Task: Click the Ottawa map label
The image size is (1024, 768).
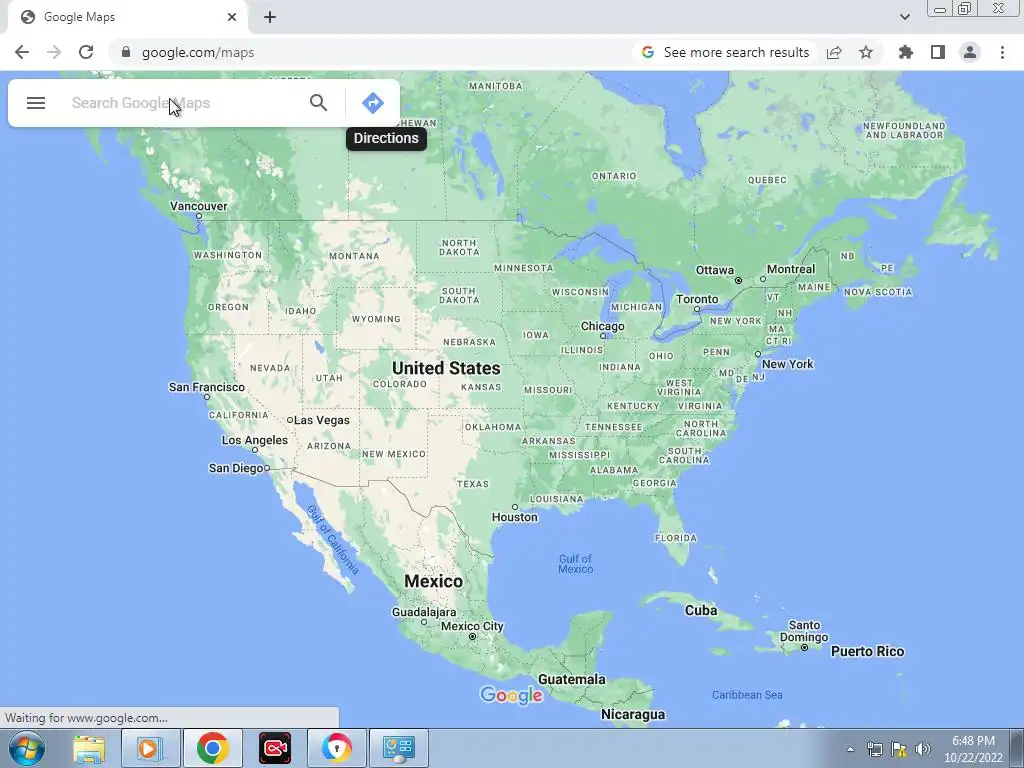Action: pos(714,270)
